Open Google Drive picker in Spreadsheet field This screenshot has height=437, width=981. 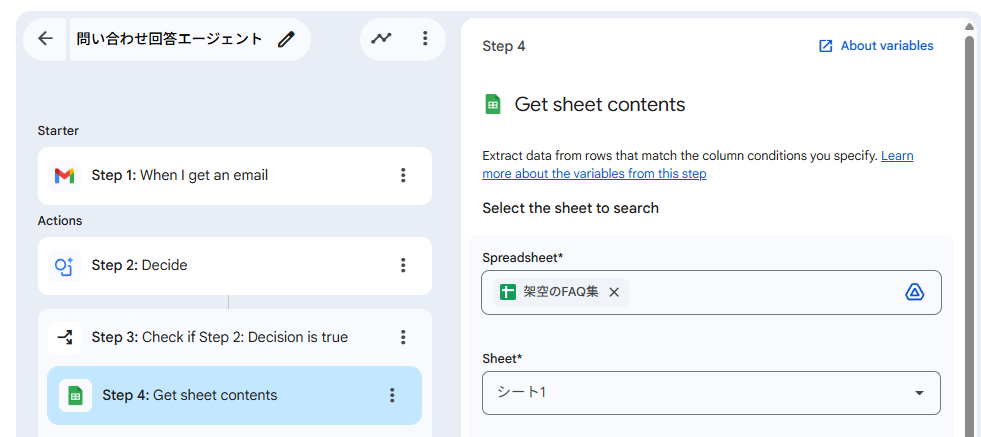pos(914,292)
